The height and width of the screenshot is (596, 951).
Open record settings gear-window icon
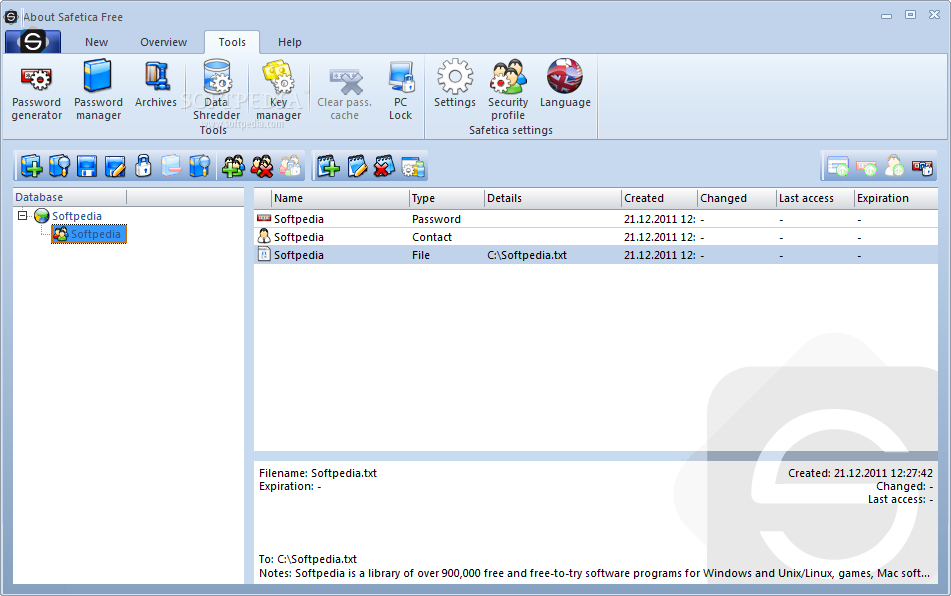coord(414,167)
